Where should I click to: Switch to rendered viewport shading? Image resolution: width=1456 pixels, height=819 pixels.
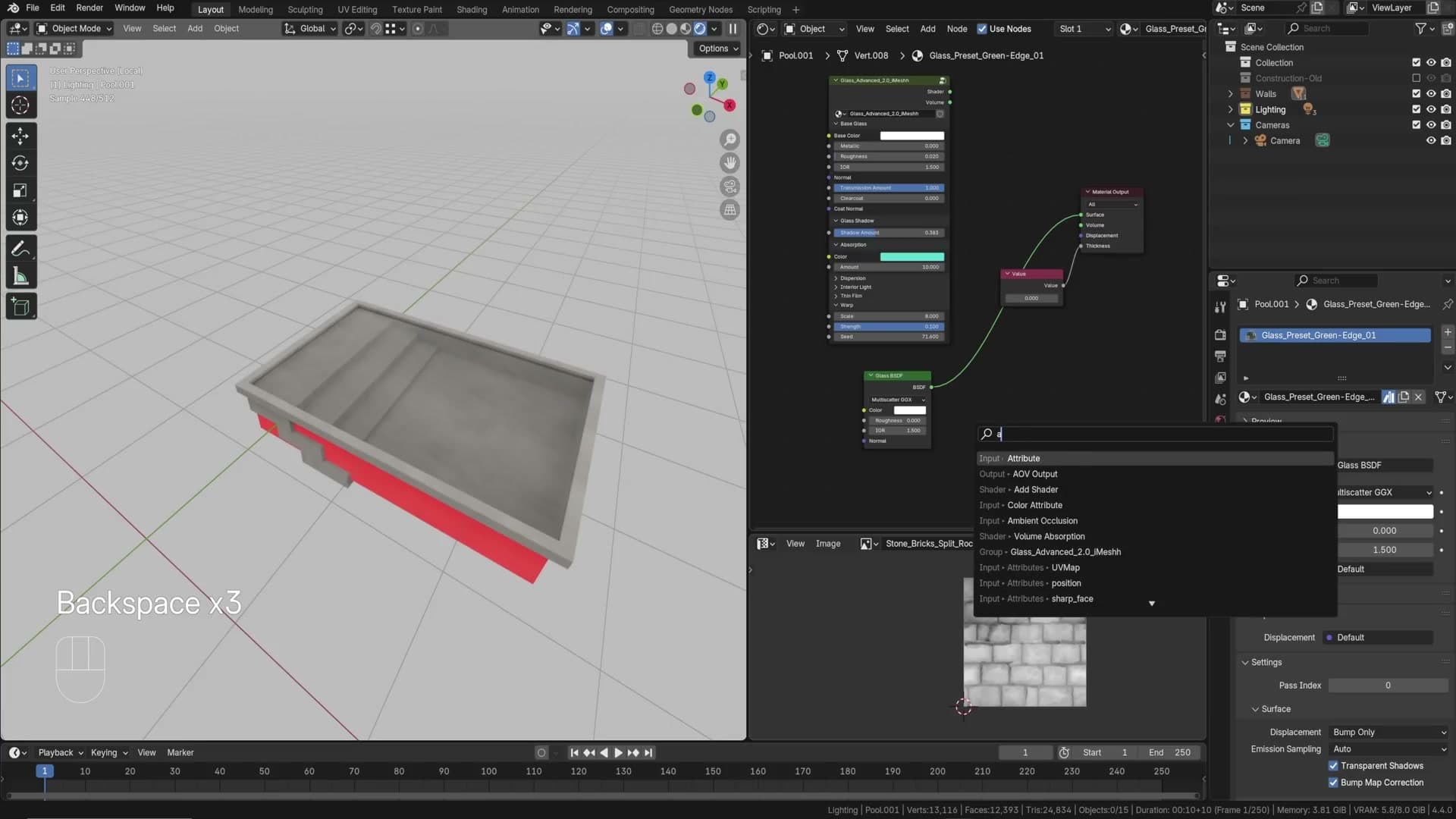[700, 29]
